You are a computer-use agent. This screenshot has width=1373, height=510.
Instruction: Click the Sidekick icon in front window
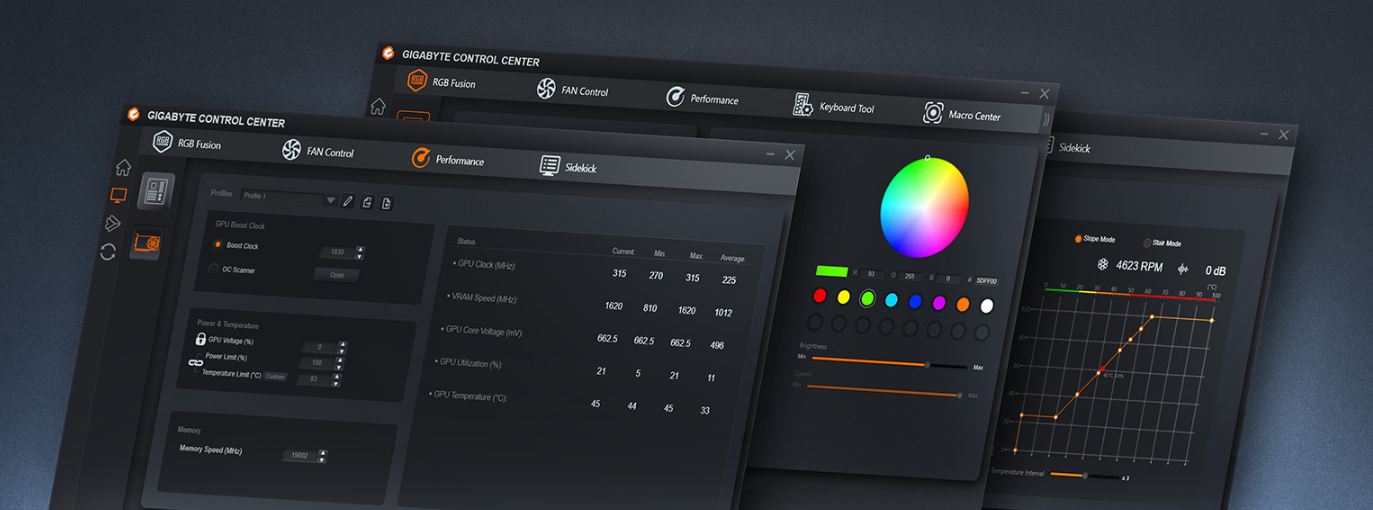point(550,166)
